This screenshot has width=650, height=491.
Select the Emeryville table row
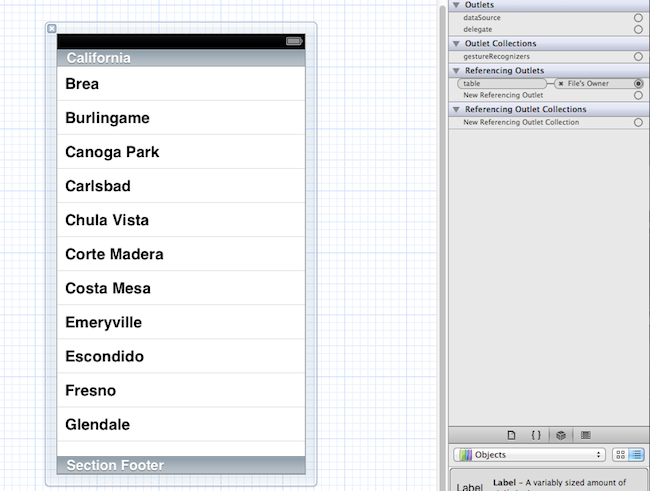[181, 322]
